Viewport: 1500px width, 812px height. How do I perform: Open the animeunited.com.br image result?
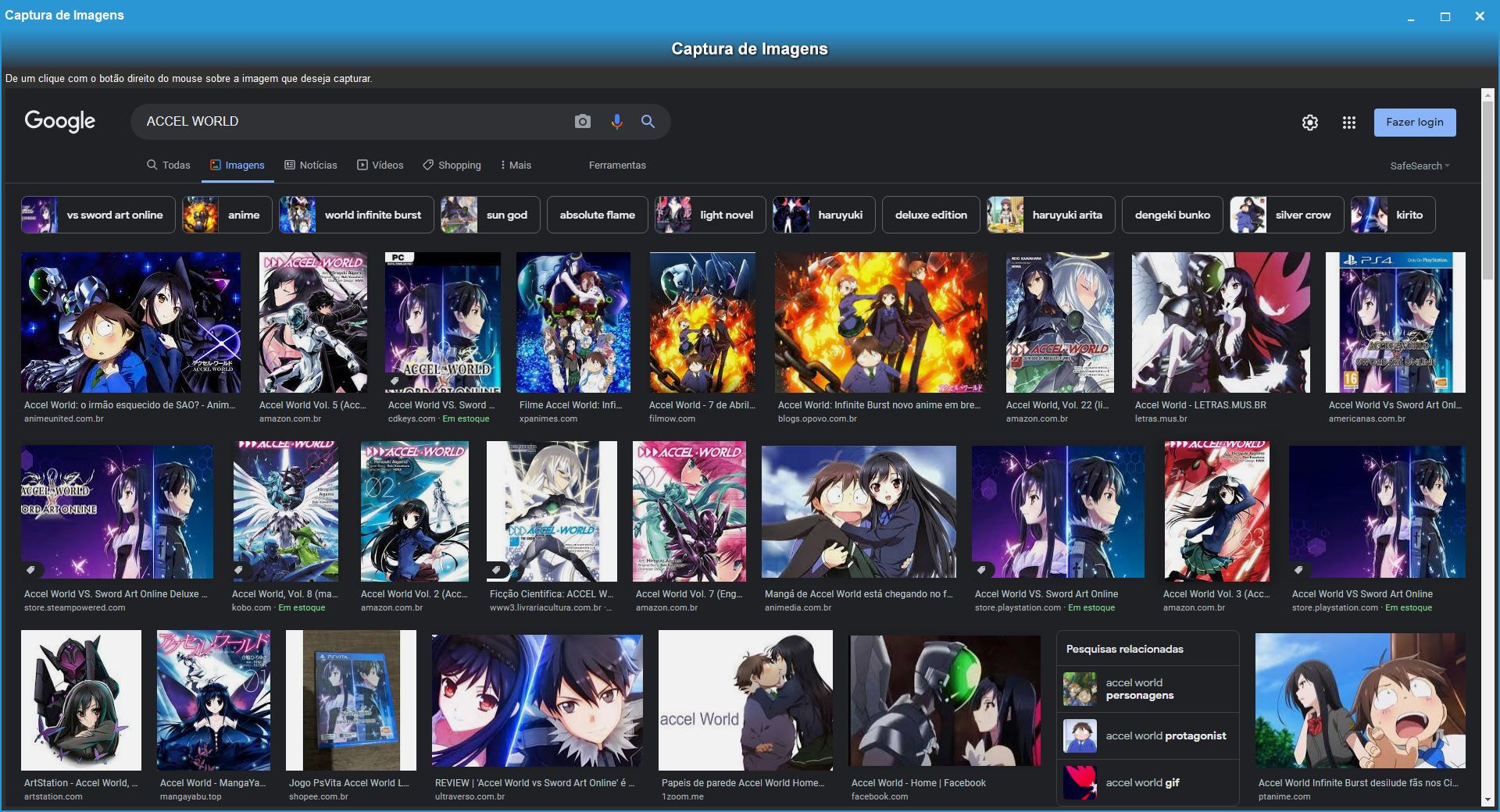point(131,322)
